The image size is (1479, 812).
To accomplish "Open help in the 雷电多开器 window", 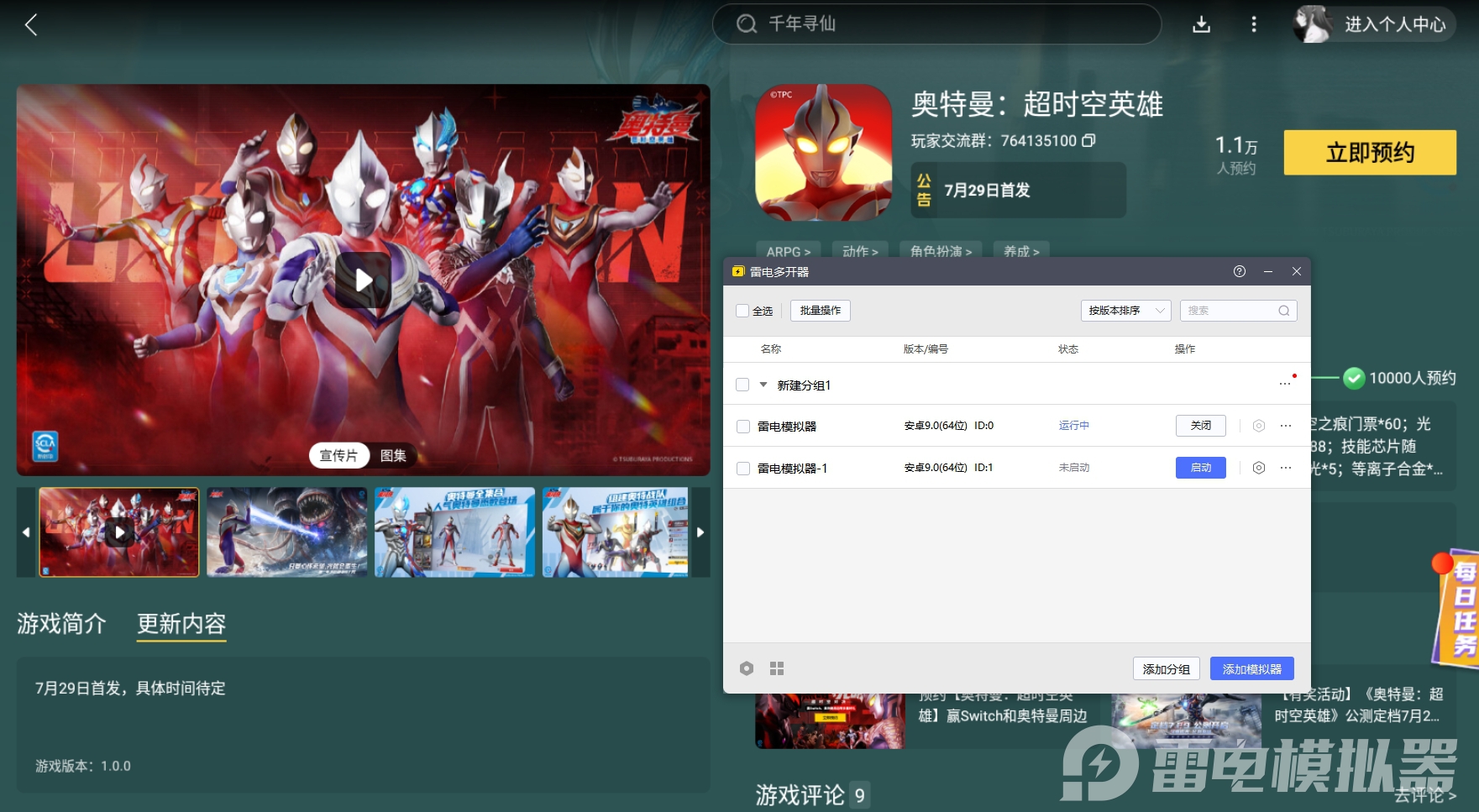I will pos(1240,271).
